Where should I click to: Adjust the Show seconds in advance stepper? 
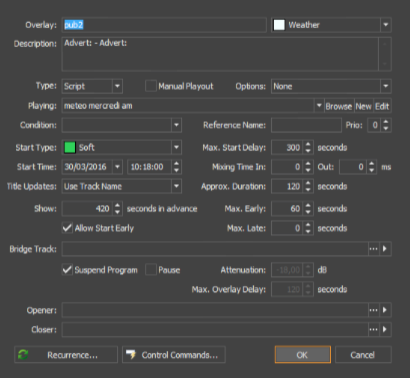tap(117, 209)
